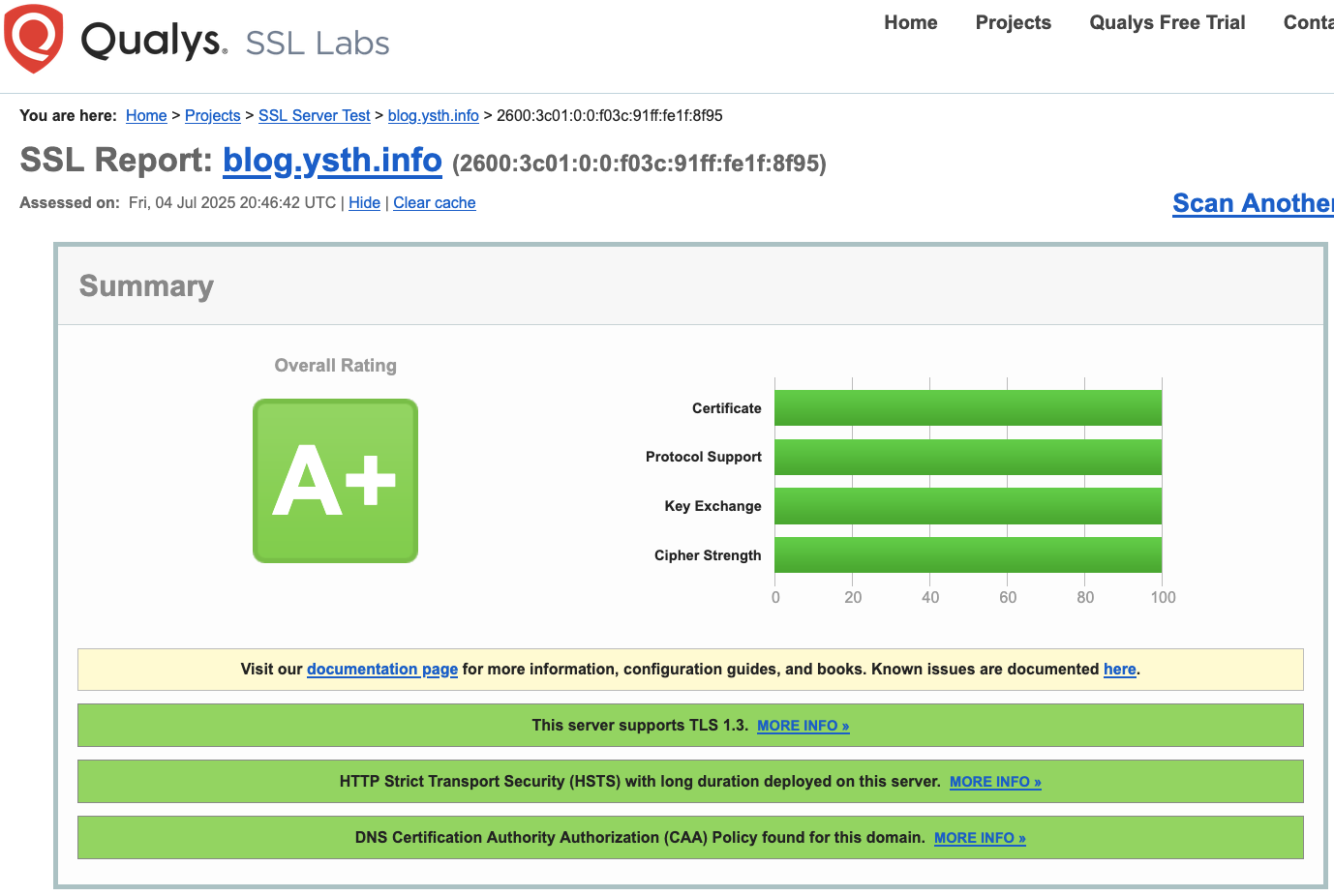Follow the Home breadcrumb link
Image resolution: width=1334 pixels, height=896 pixels.
tap(146, 115)
